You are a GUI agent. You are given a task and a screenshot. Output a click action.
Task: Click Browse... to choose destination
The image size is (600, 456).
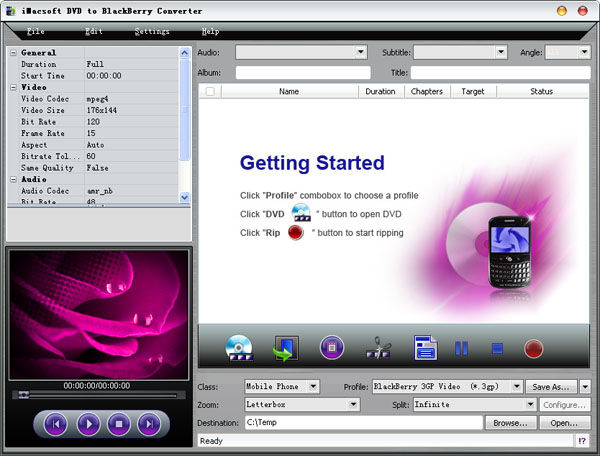coord(510,423)
